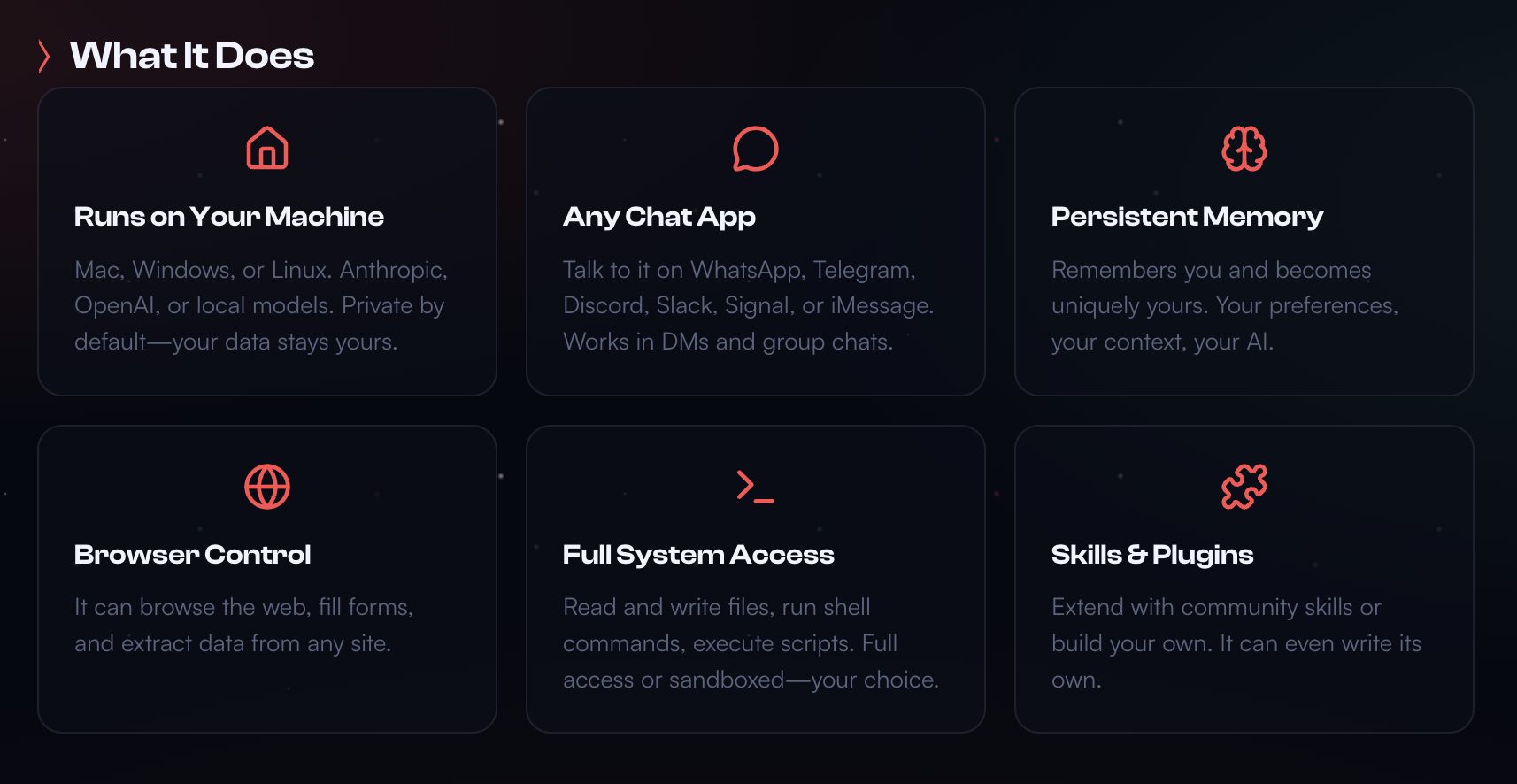The image size is (1517, 784).
Task: Select the What It Does section heading
Action: pyautogui.click(x=192, y=56)
